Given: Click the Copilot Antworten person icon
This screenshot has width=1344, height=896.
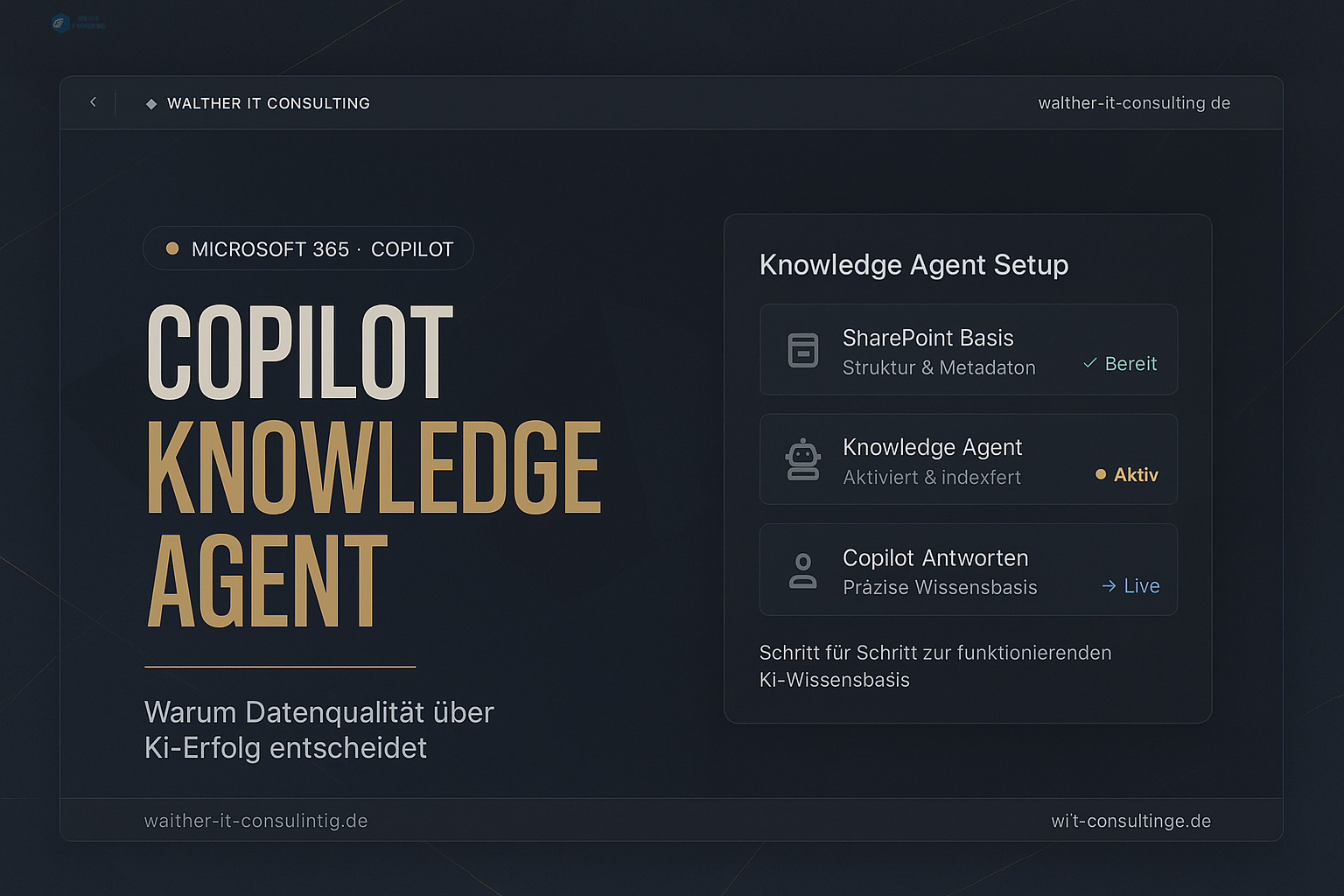Looking at the screenshot, I should (803, 570).
